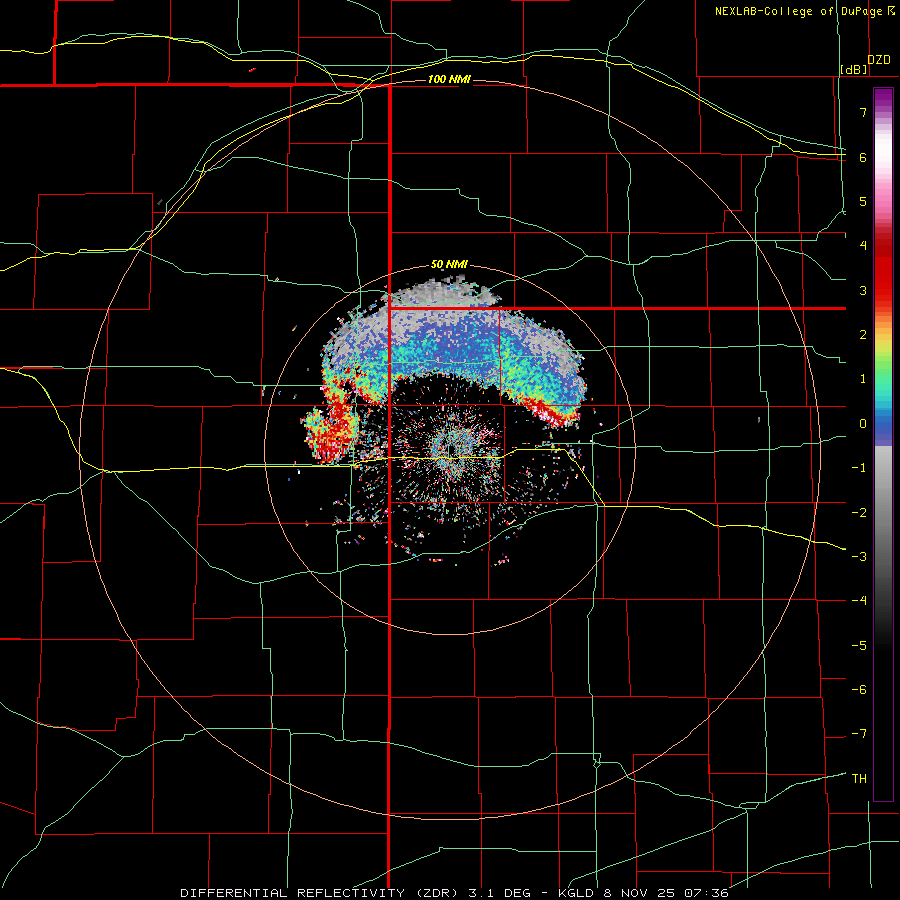Screen dimensions: 900x900
Task: Click the Differential Reflectivity caption at bottom
Action: tap(454, 893)
